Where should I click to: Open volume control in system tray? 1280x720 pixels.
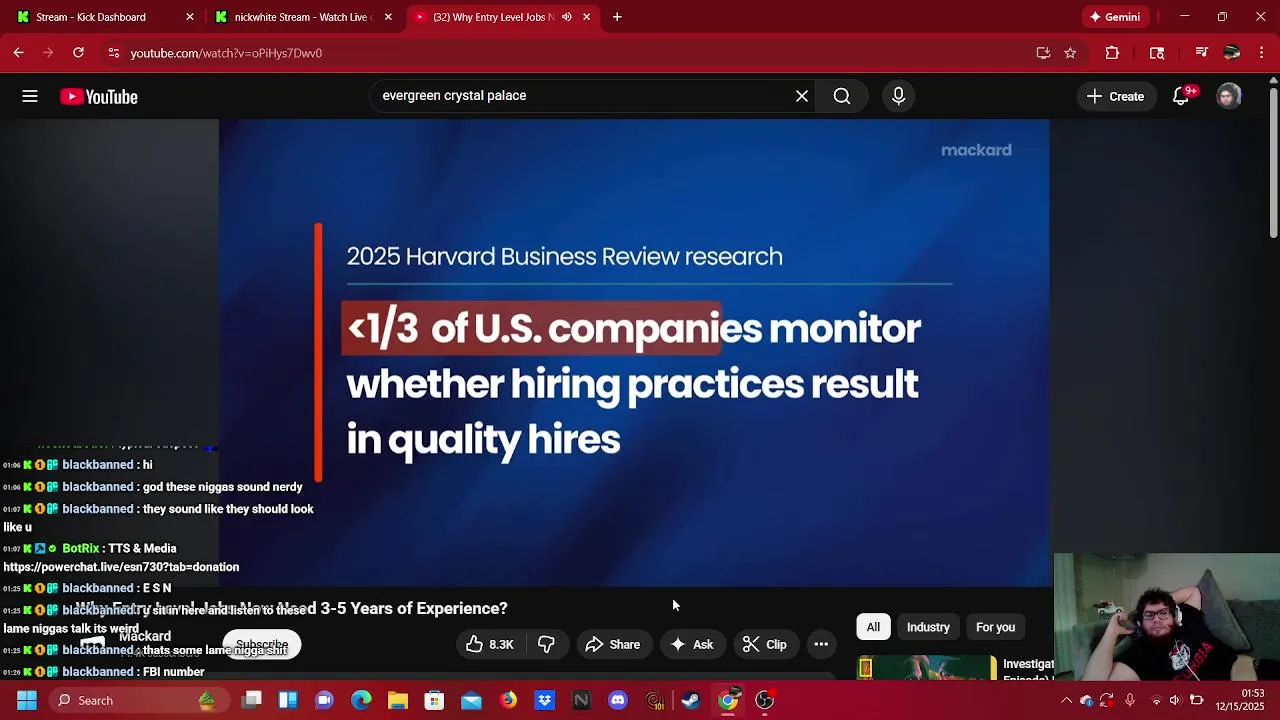click(x=1174, y=700)
